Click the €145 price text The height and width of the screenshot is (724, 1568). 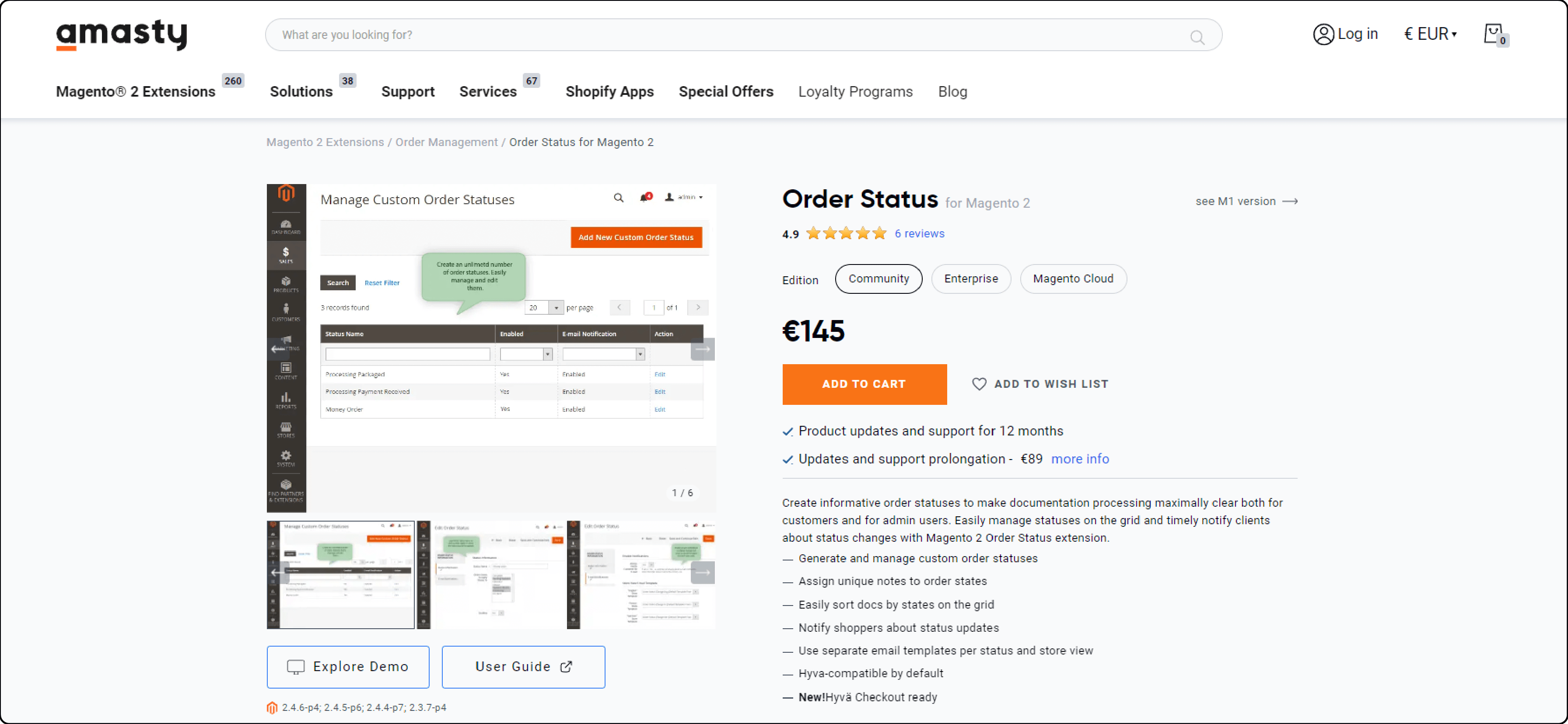pos(813,332)
